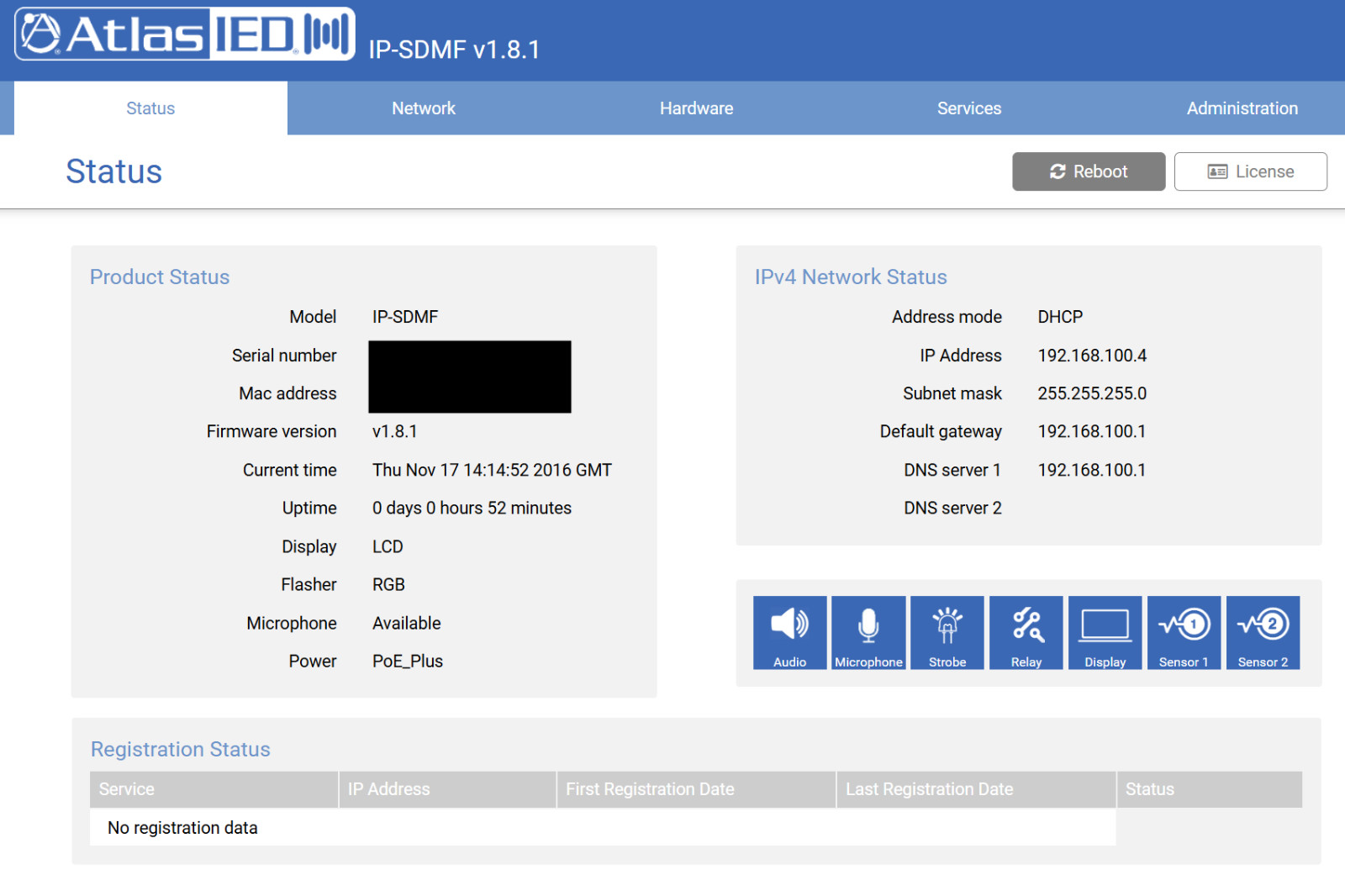This screenshot has height=896, width=1345.
Task: Click the DNS server 1 address value
Action: pyautogui.click(x=1091, y=470)
